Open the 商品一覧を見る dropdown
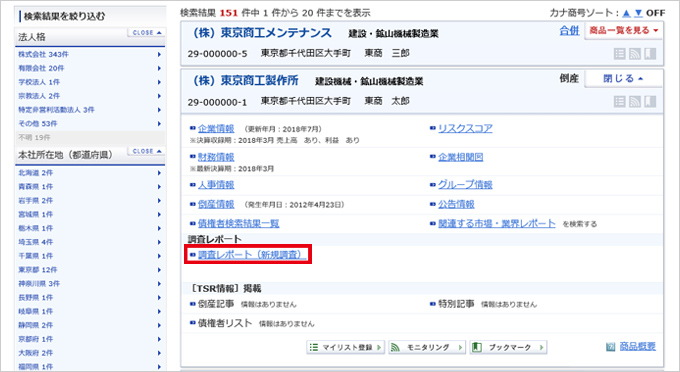Viewport: 680px width, 372px height. (x=624, y=31)
